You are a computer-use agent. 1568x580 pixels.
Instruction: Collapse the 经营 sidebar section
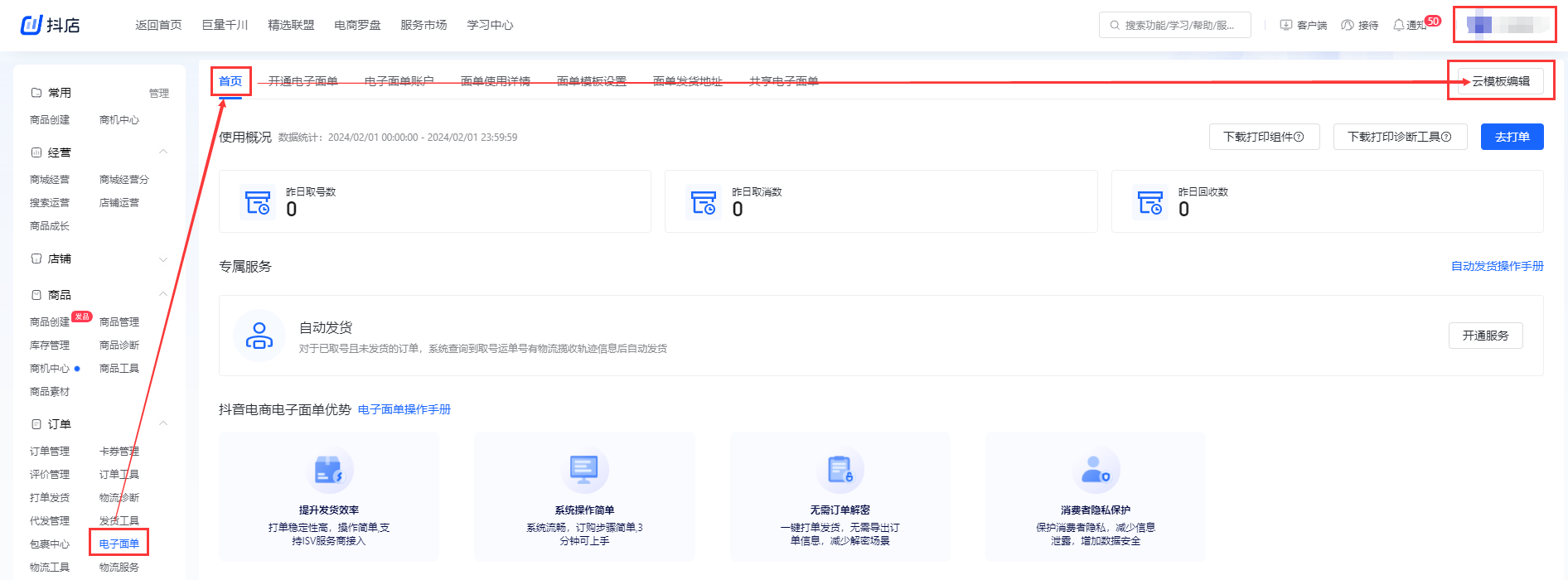163,152
